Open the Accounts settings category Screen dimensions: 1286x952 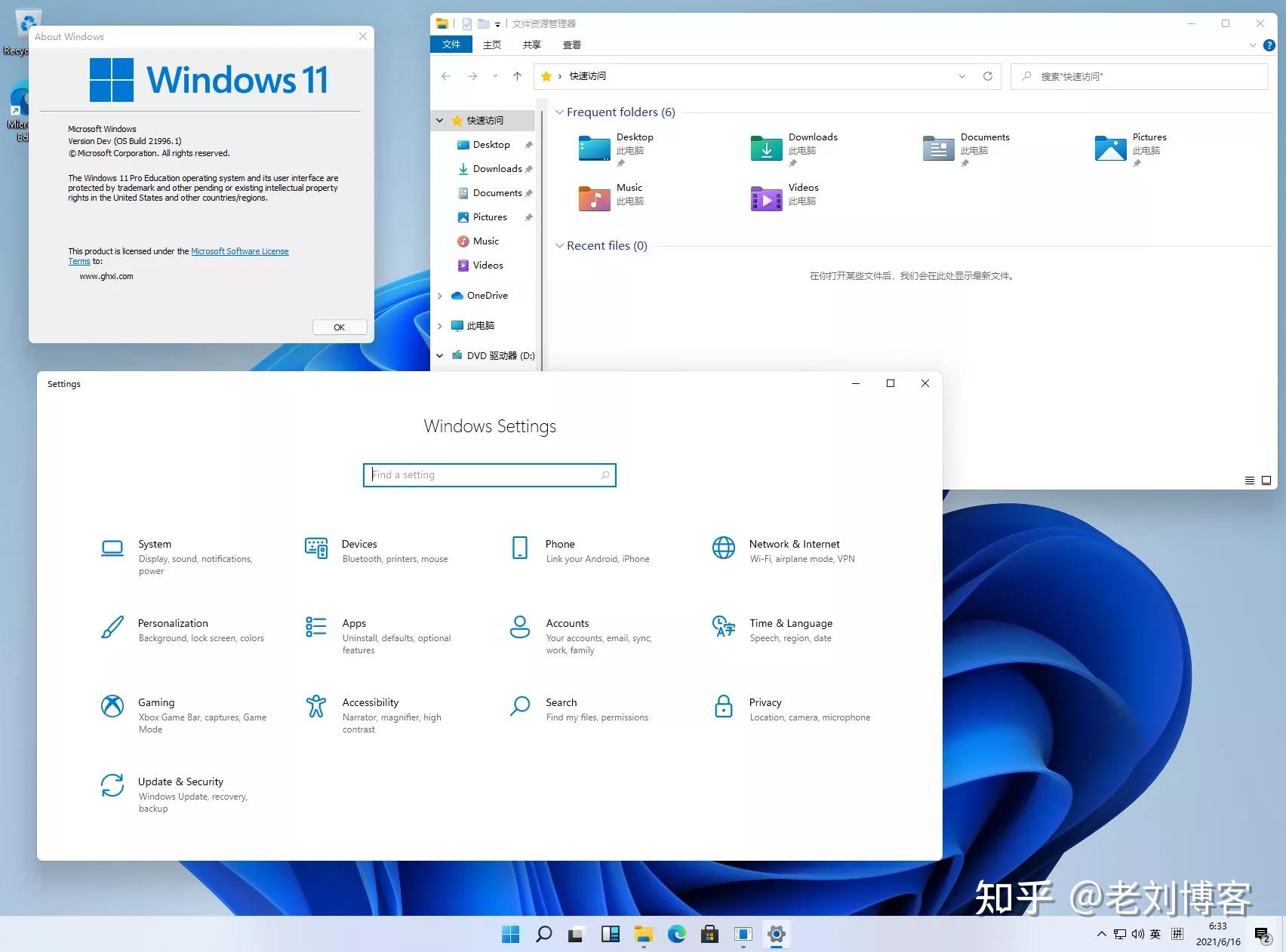click(581, 635)
